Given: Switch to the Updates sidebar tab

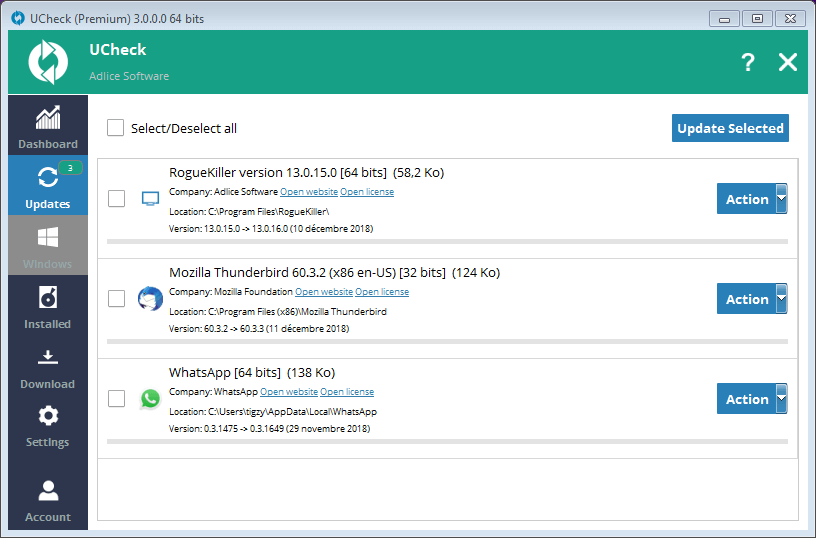Looking at the screenshot, I should 47,186.
